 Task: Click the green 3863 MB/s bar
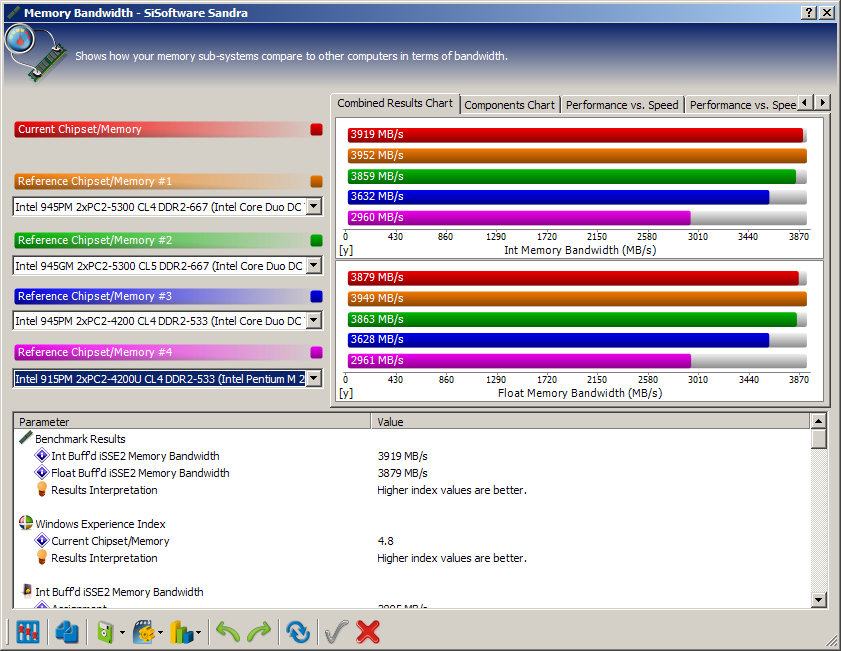572,320
